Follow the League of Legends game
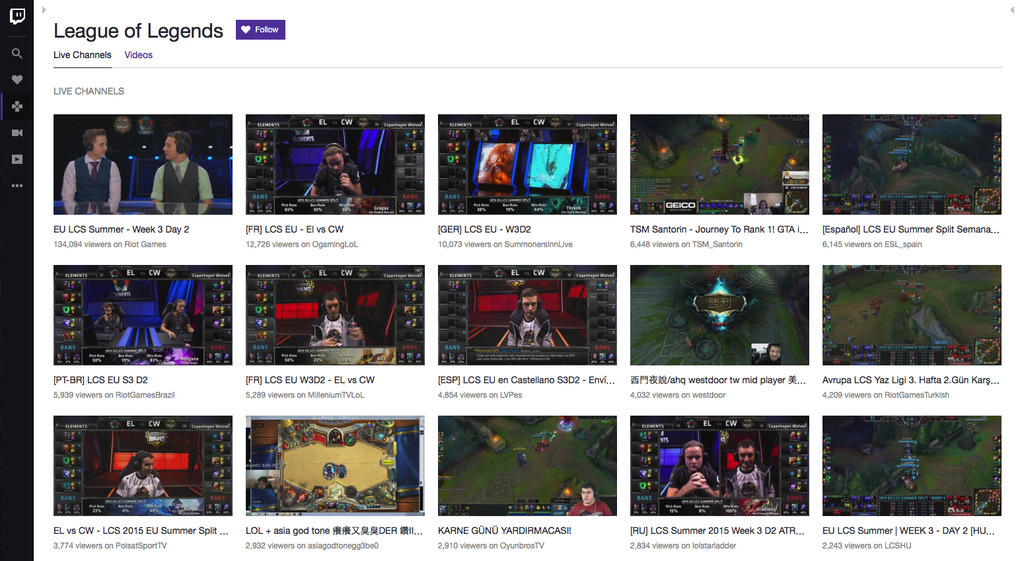Viewport: 1022px width, 561px height. coord(260,29)
